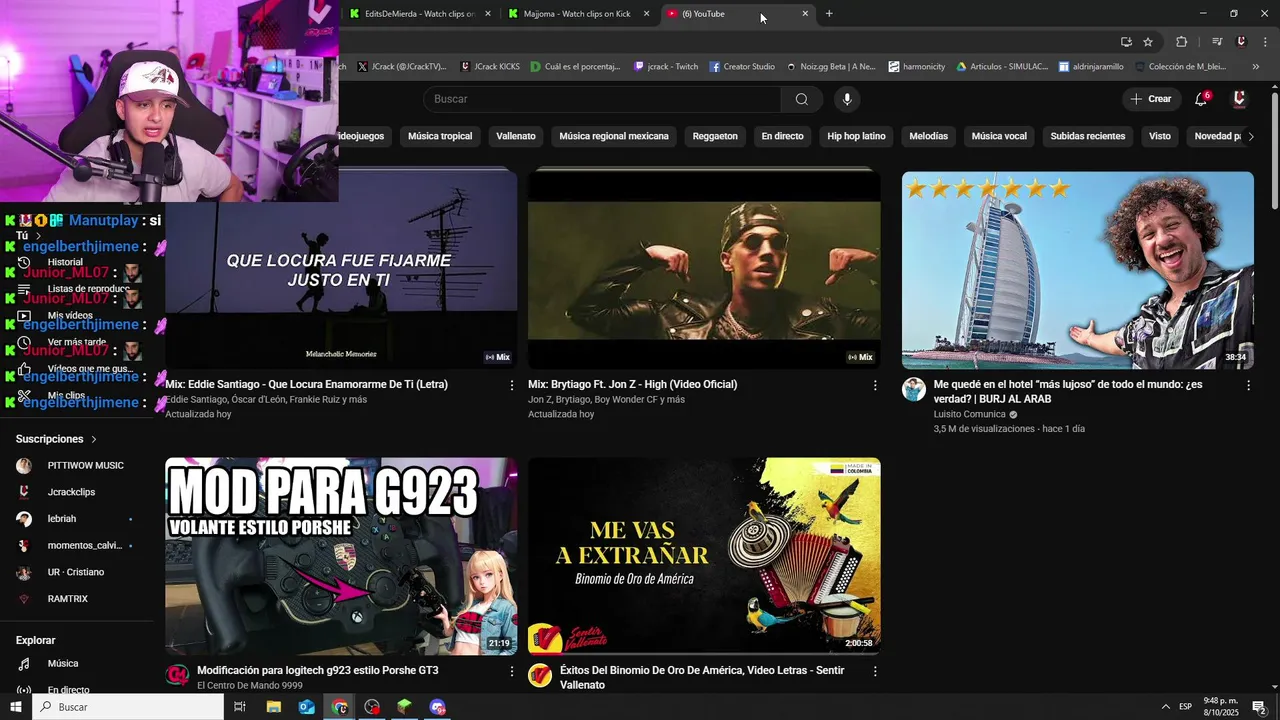Filter by the Subidas recientes chip
The width and height of the screenshot is (1280, 720).
[1088, 136]
